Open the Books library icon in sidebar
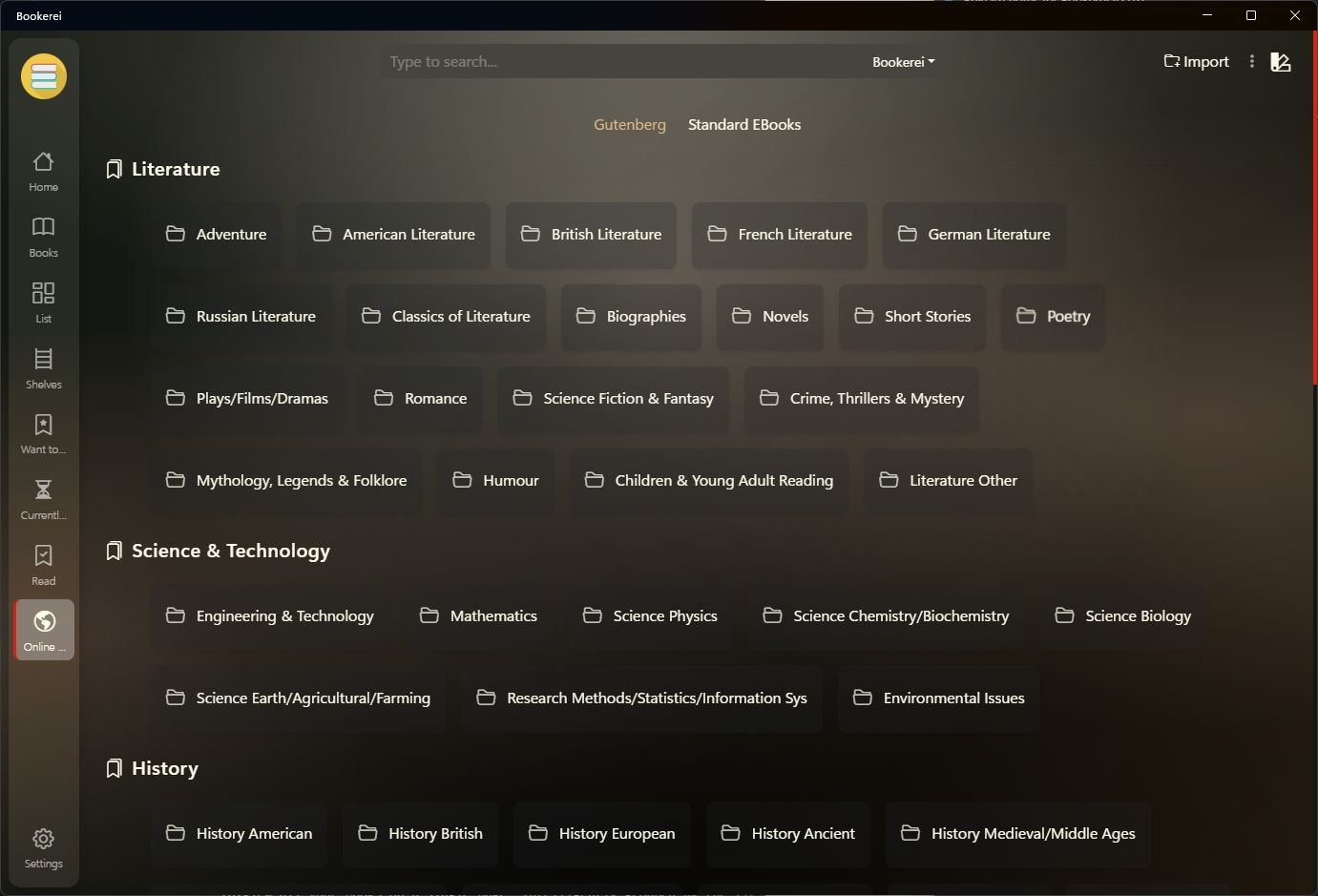The image size is (1318, 896). pyautogui.click(x=43, y=236)
